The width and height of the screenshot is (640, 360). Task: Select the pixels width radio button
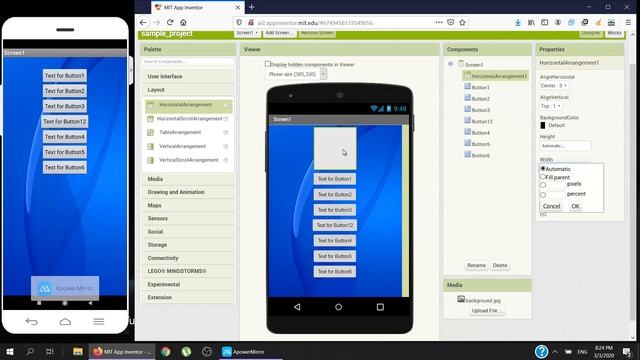543,185
